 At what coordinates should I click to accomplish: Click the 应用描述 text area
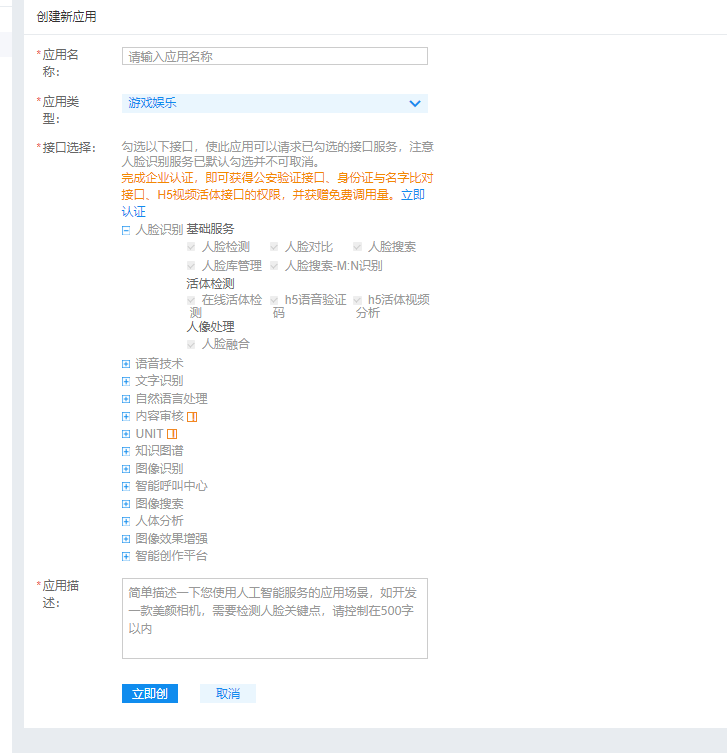pos(275,619)
